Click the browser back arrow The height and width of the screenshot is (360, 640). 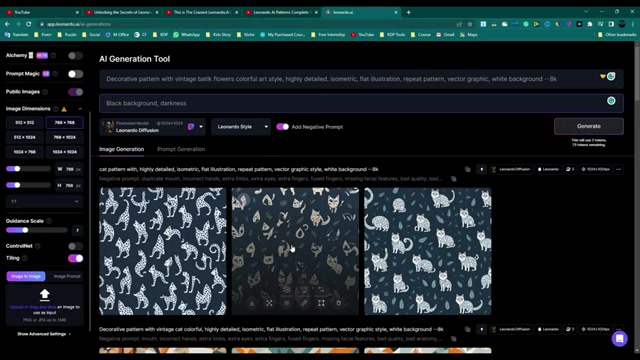coord(7,24)
